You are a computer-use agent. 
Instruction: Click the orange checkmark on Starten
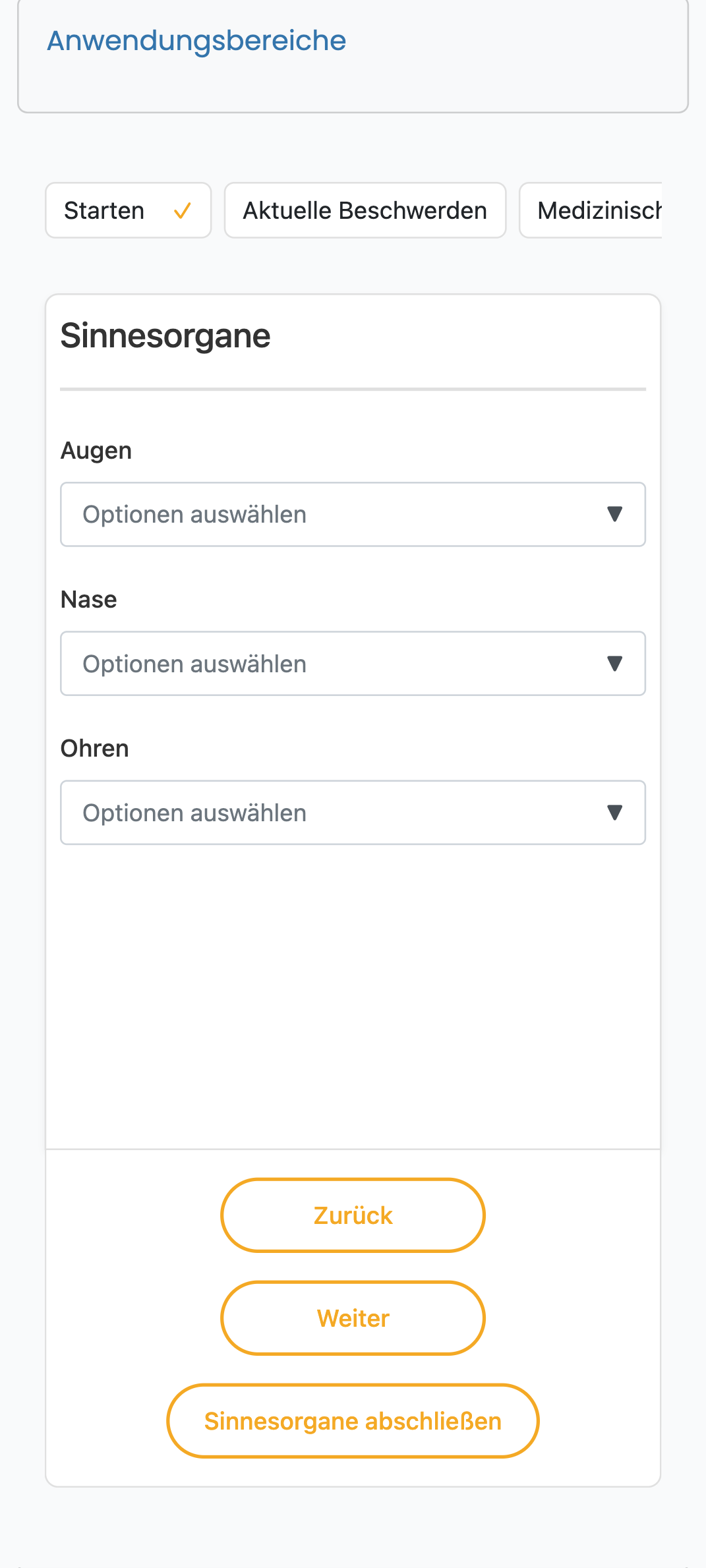point(183,211)
